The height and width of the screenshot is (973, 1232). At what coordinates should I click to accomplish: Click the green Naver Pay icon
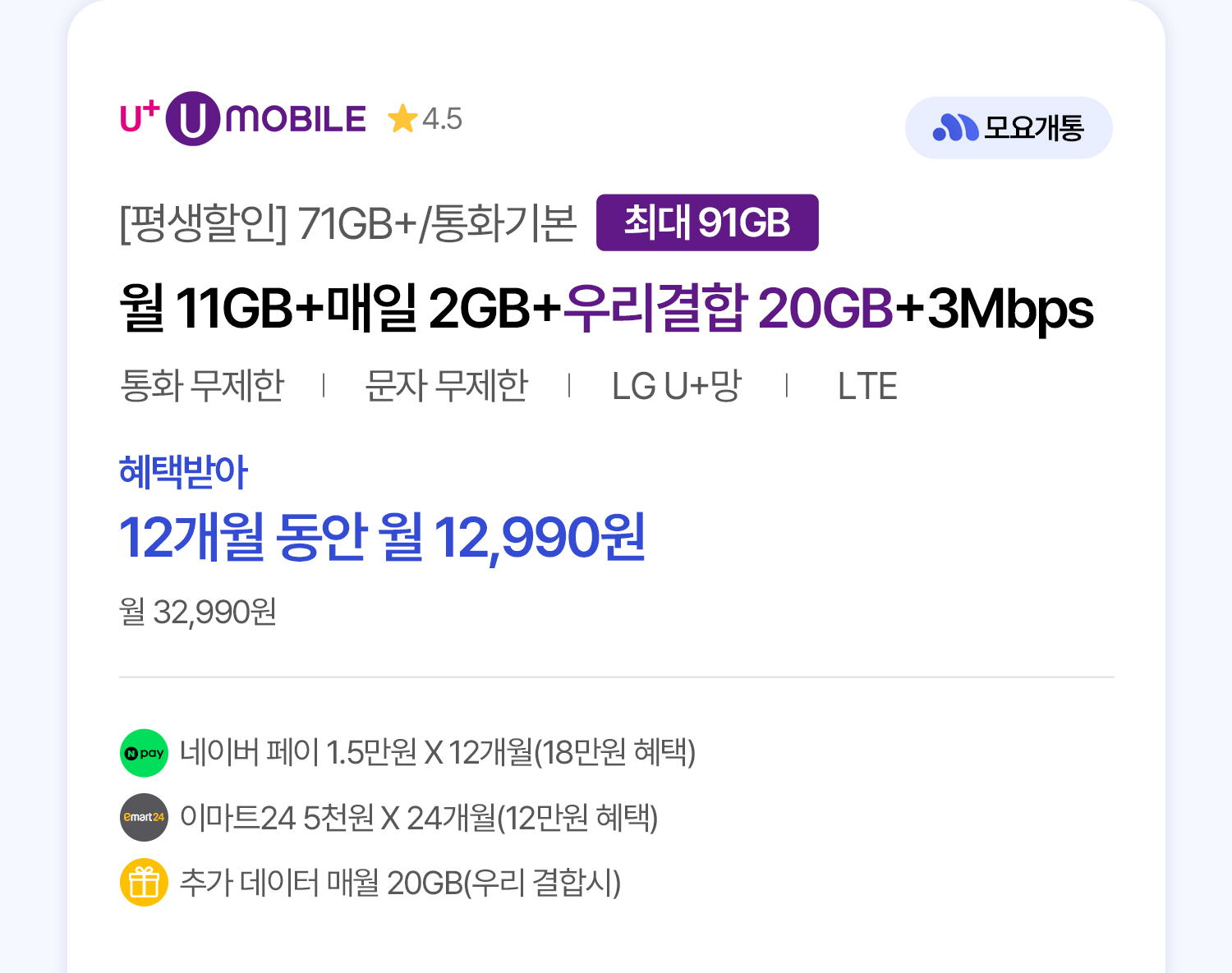point(144,753)
